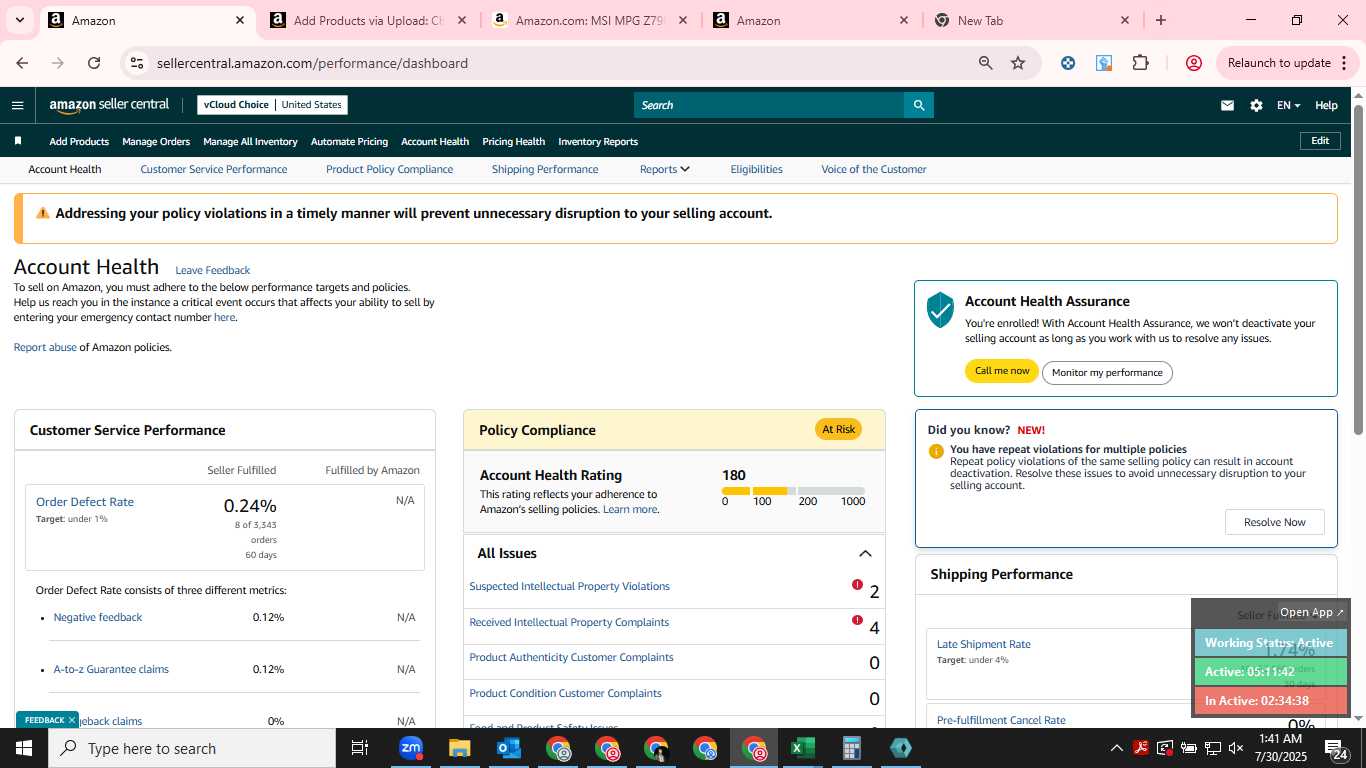Click the volume muted tray icon
Image resolution: width=1366 pixels, height=768 pixels.
1236,748
